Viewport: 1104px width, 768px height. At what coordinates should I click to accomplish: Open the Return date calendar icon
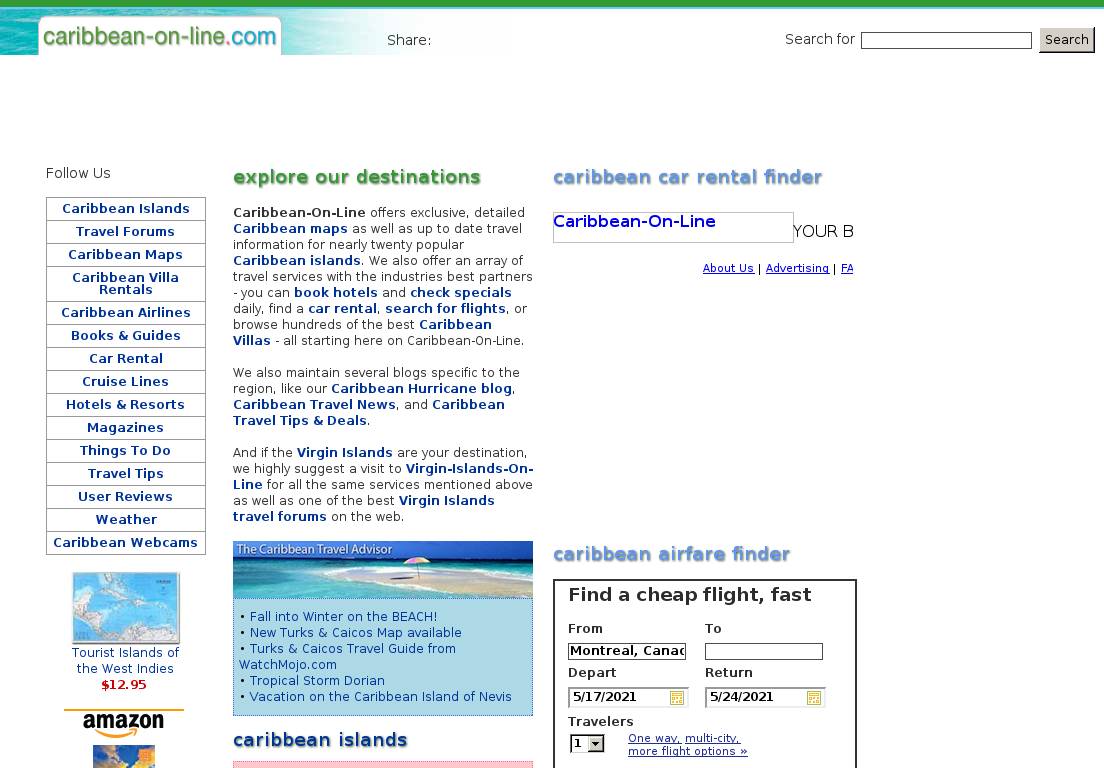(814, 698)
